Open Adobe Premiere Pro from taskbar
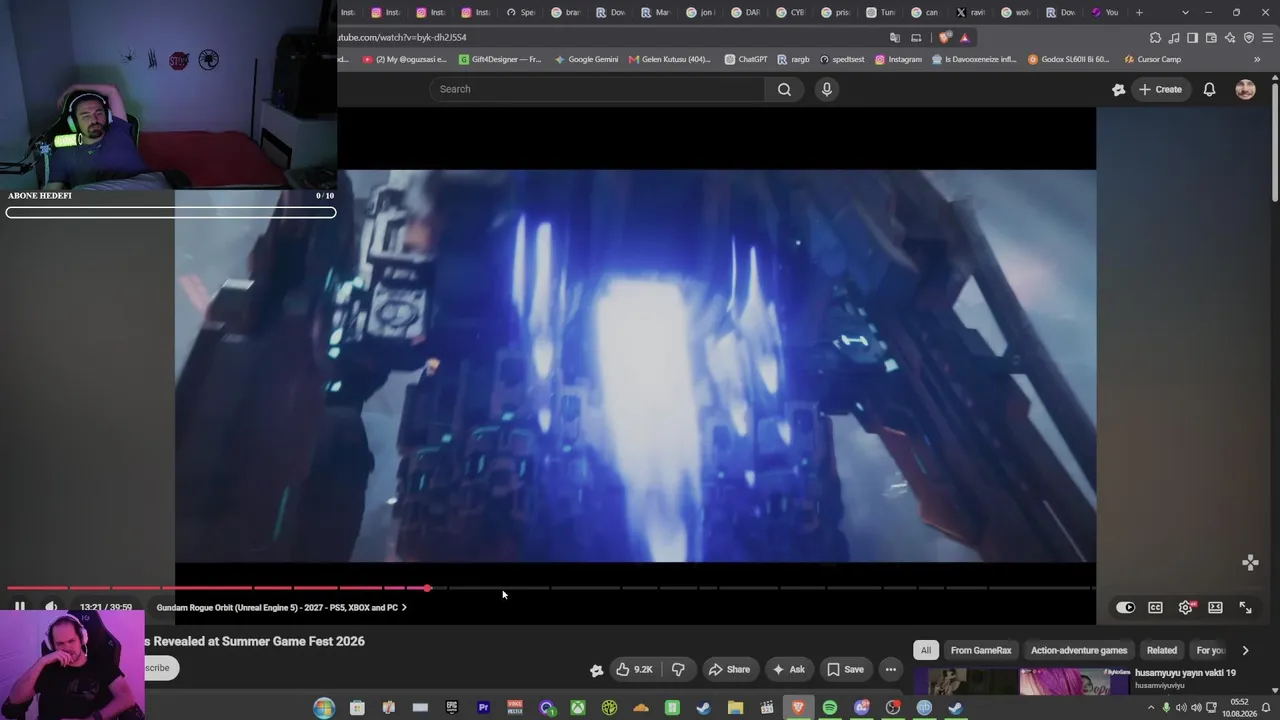 click(483, 708)
